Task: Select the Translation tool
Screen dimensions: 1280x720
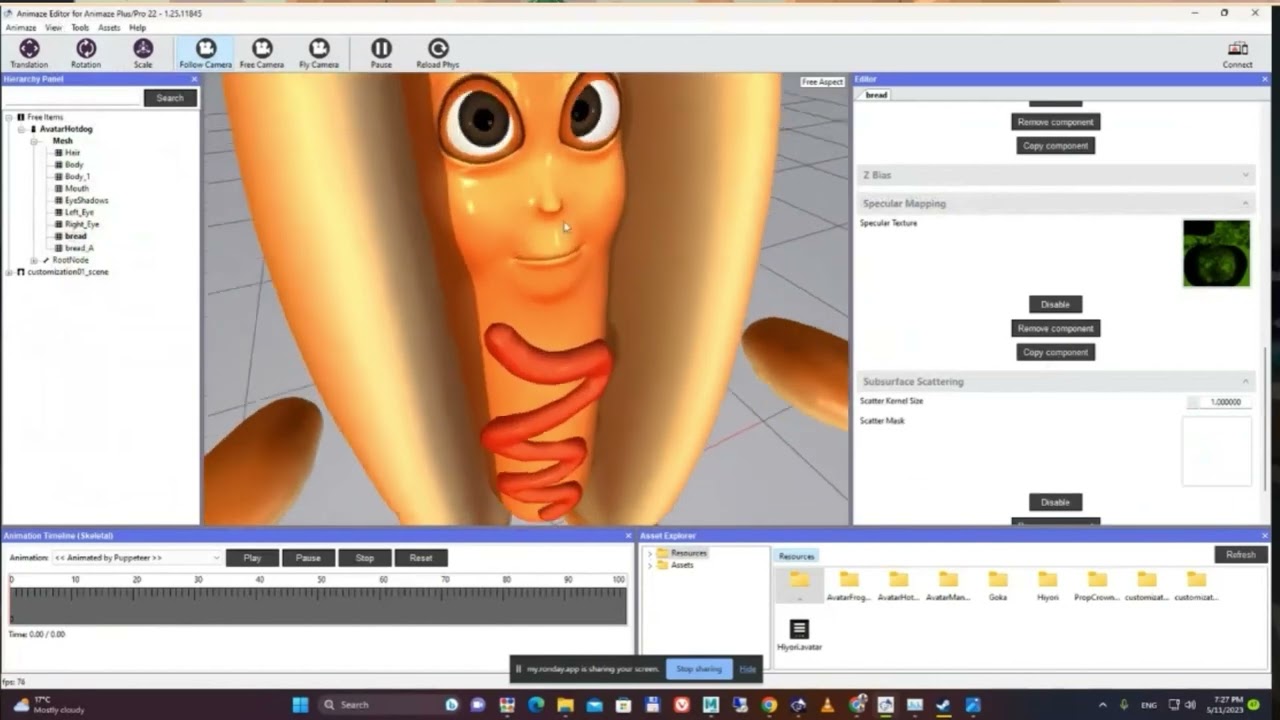Action: [x=29, y=53]
